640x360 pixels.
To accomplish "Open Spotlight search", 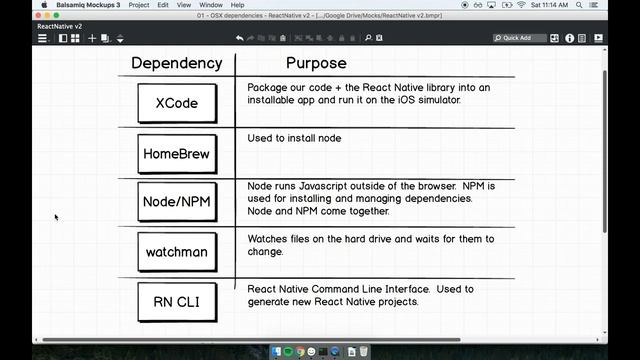I will click(579, 5).
